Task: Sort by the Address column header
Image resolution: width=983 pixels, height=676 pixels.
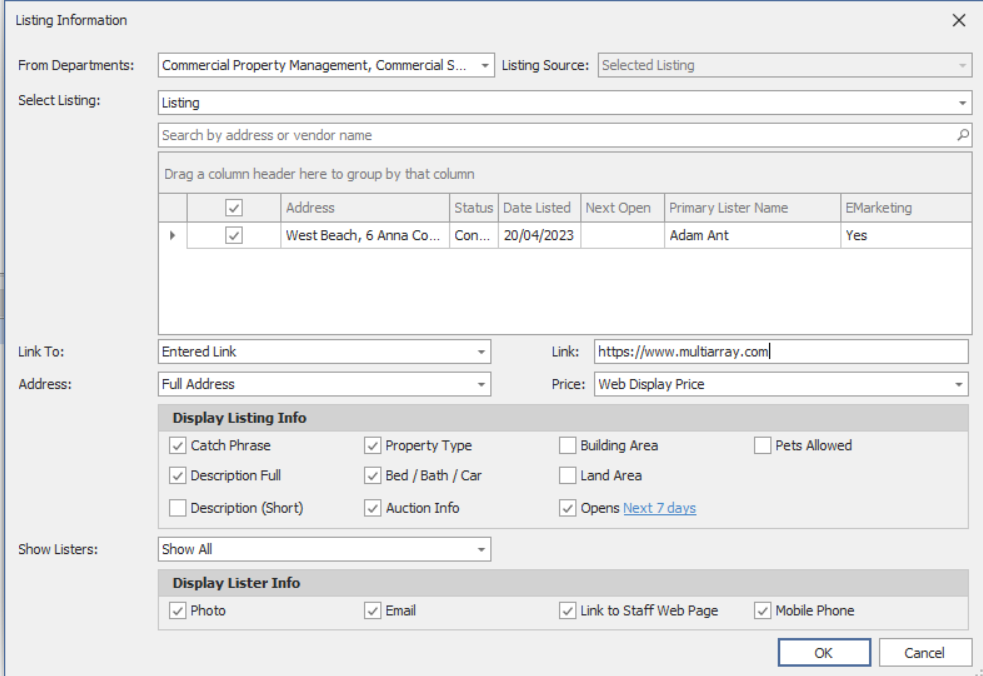Action: pos(365,208)
